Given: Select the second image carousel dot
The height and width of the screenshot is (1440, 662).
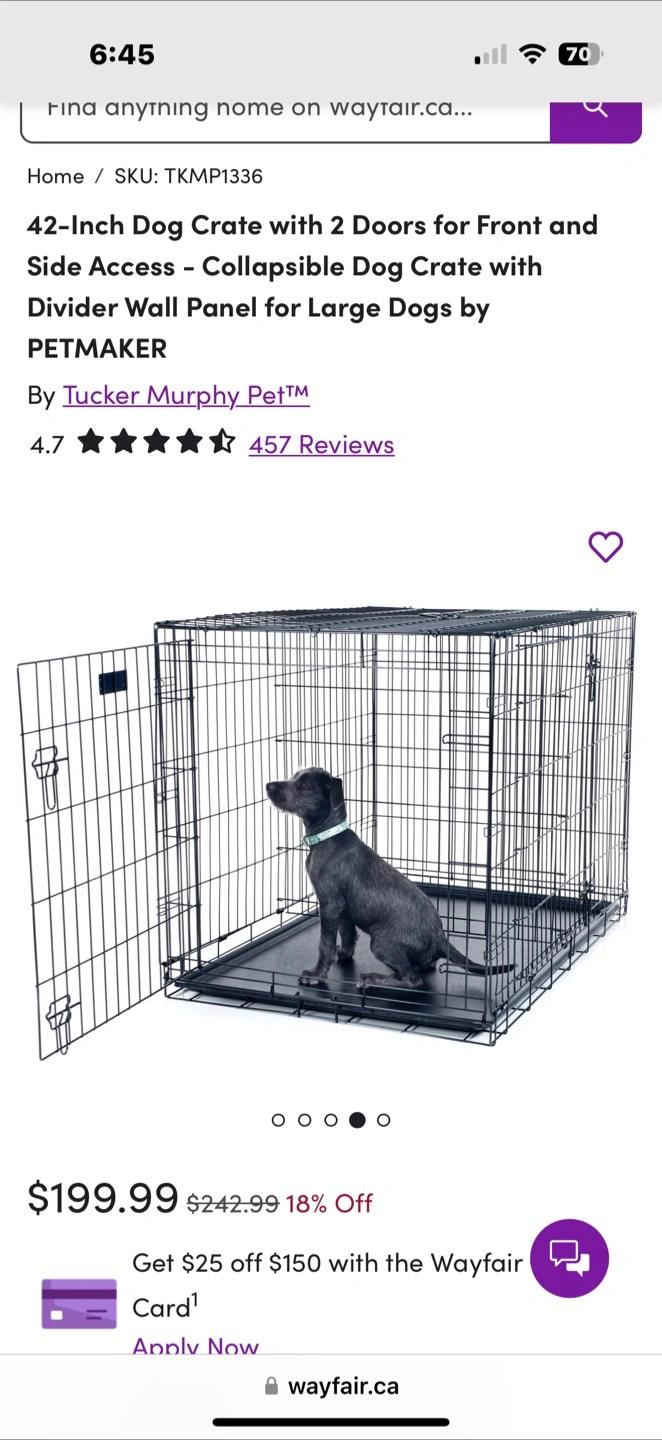Looking at the screenshot, I should [x=304, y=1120].
